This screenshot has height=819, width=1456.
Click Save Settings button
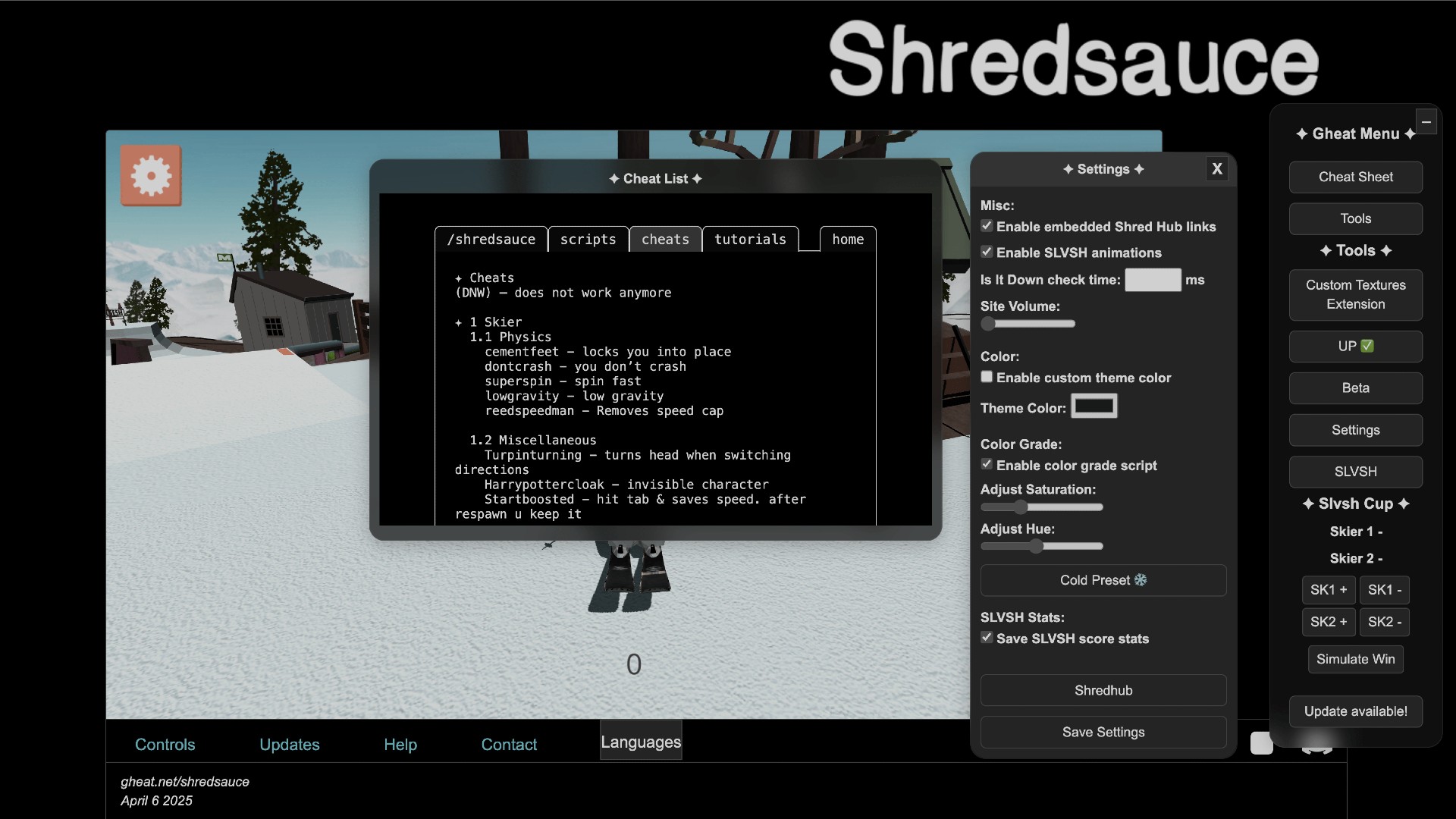click(1103, 732)
